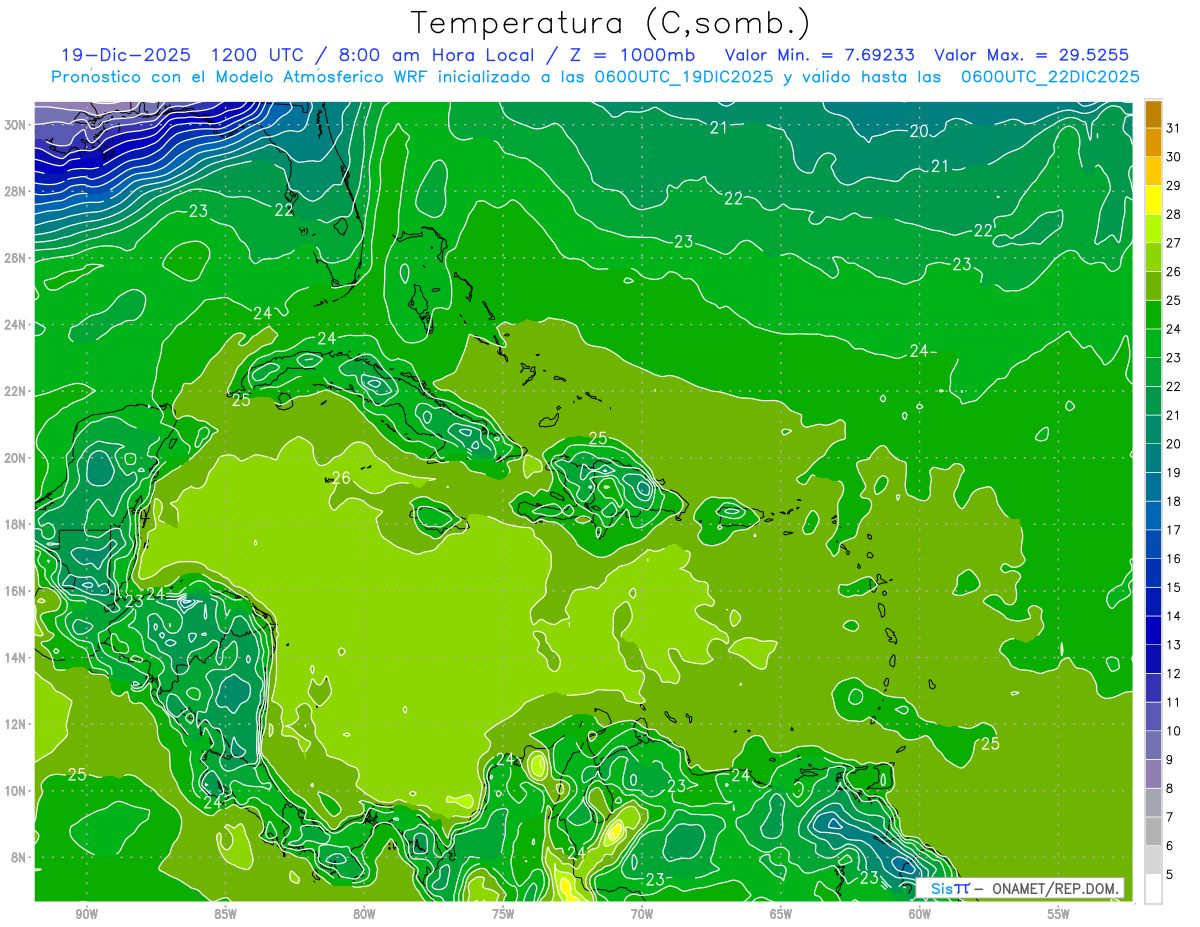Click the 'ONAMET/REP.DOM.' credit label
The width and height of the screenshot is (1200, 927).
1056,888
